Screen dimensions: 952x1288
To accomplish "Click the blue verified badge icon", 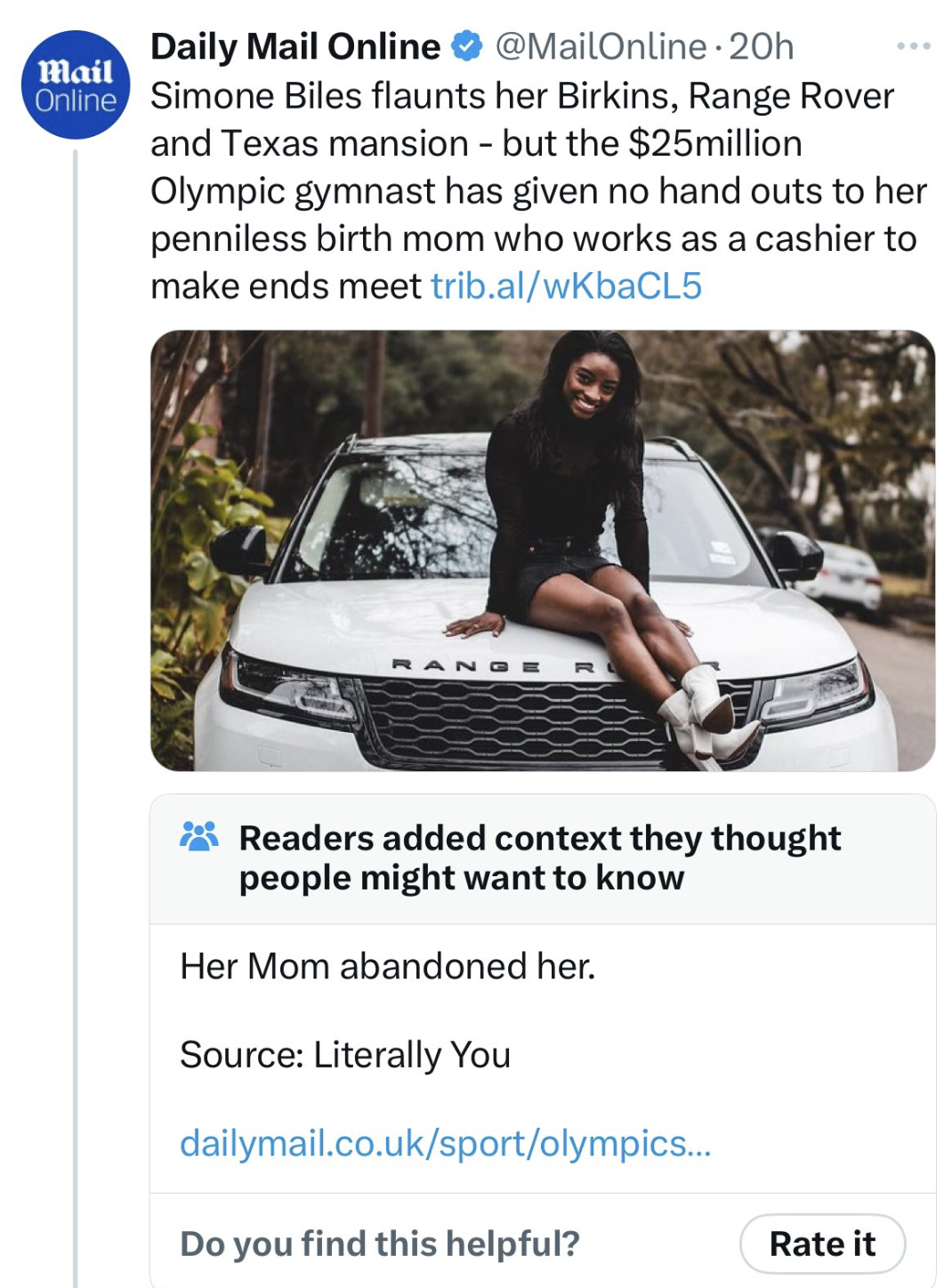I will [467, 46].
